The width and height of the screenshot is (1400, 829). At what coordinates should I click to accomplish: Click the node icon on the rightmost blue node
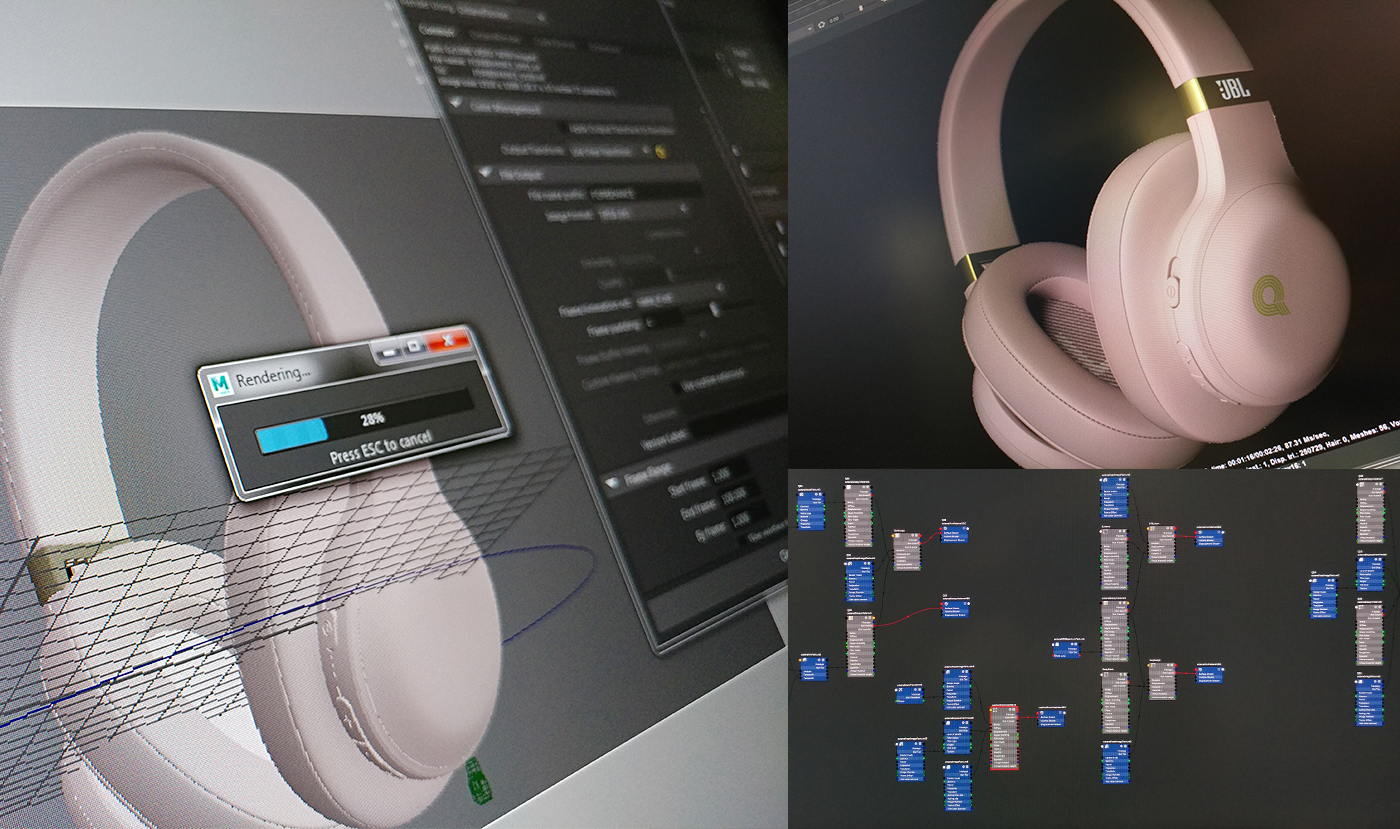tap(1360, 682)
